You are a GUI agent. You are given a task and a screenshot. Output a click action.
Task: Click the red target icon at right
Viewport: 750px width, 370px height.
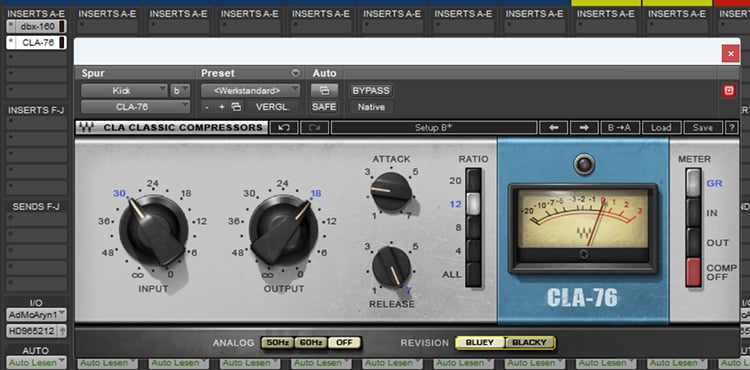pyautogui.click(x=728, y=91)
